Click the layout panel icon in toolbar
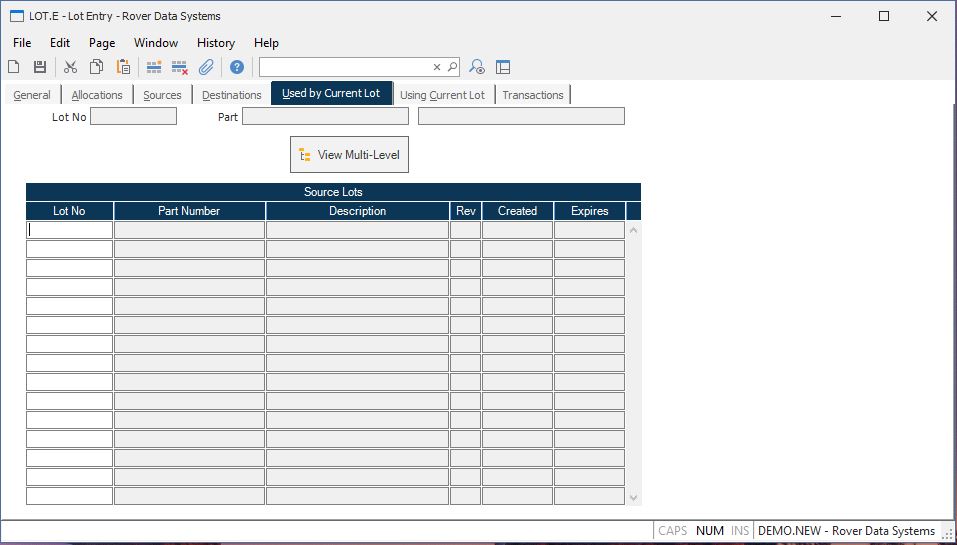 tap(503, 67)
